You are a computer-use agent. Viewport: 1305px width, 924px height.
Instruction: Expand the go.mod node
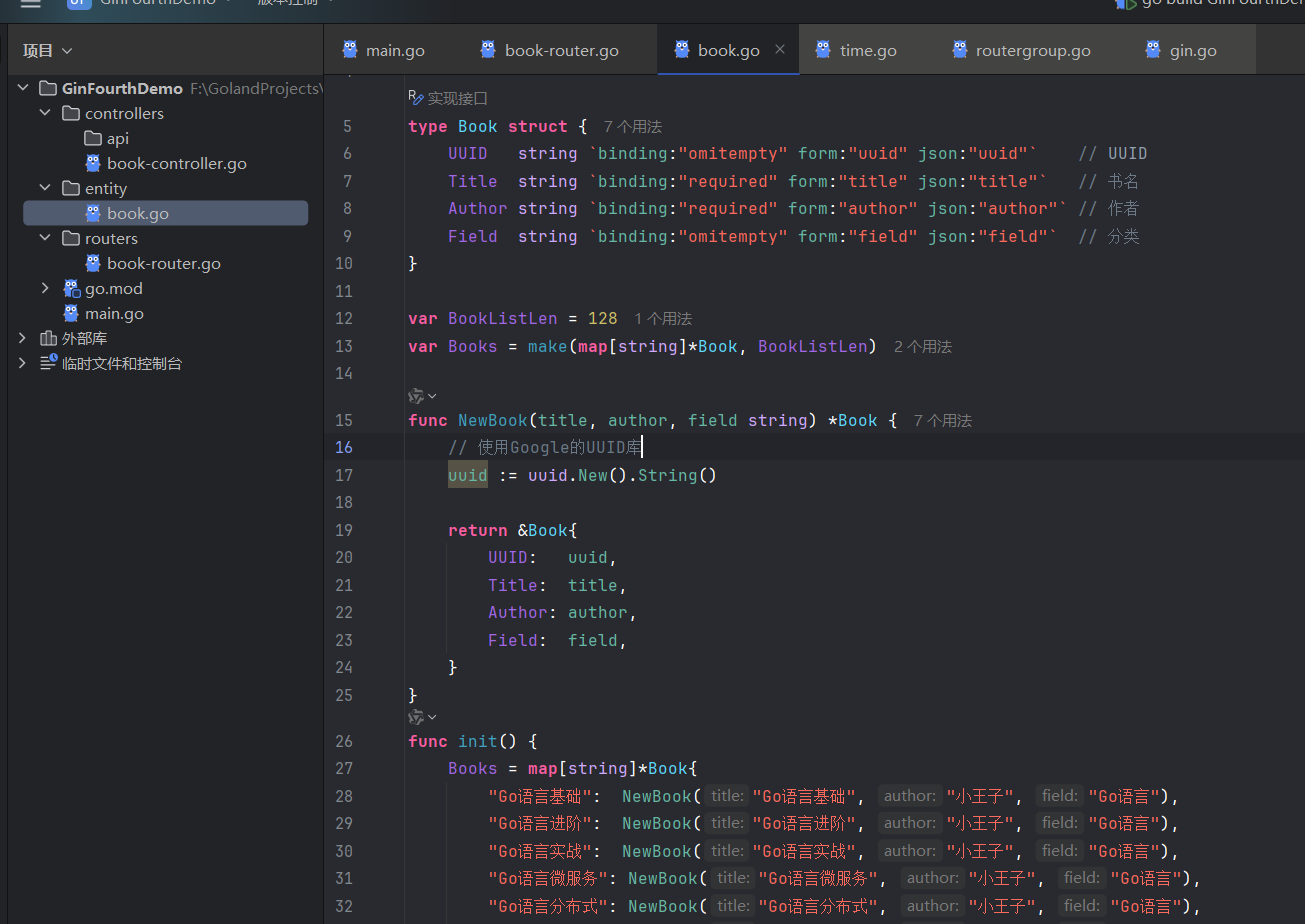(44, 289)
